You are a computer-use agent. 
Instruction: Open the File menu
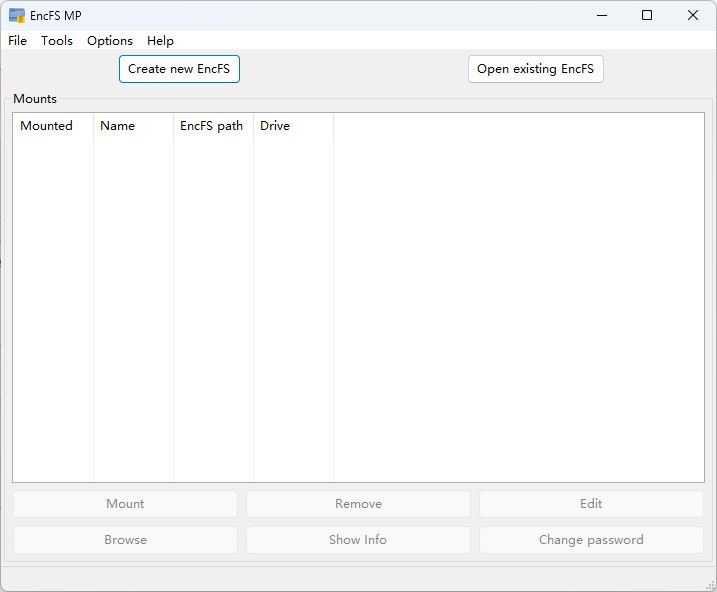click(17, 41)
